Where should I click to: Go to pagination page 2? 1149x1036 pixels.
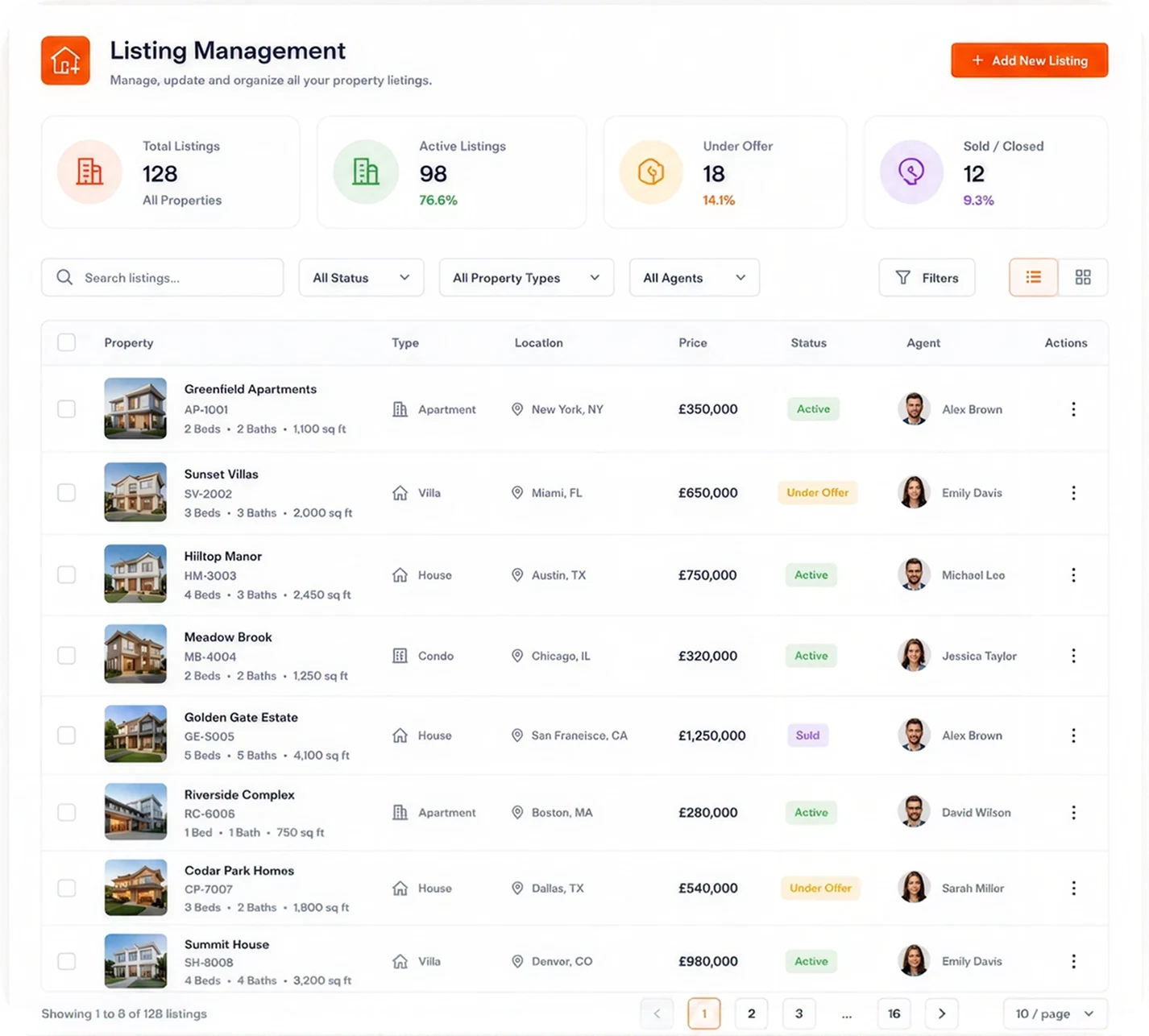751,1013
